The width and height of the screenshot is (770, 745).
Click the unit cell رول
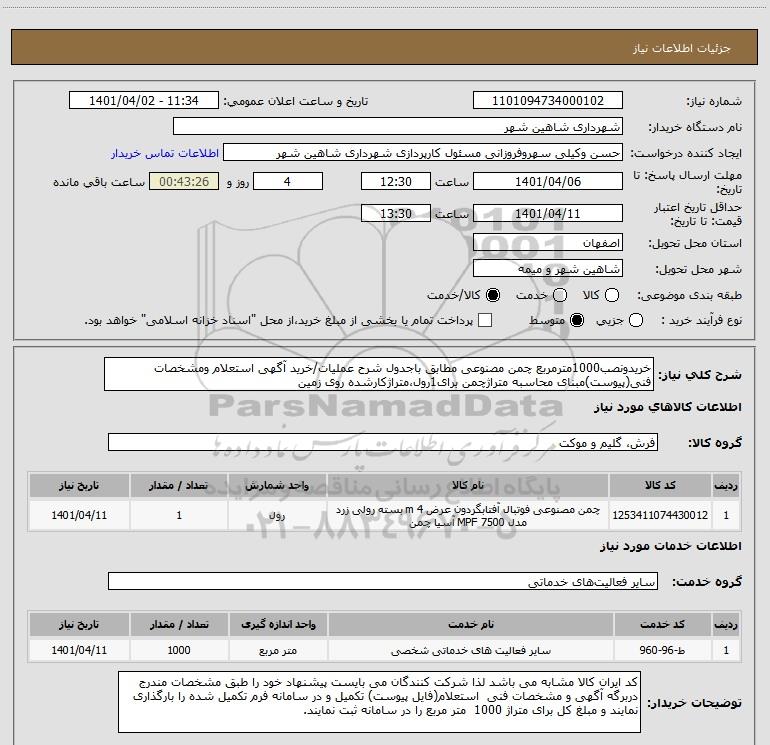coord(277,515)
